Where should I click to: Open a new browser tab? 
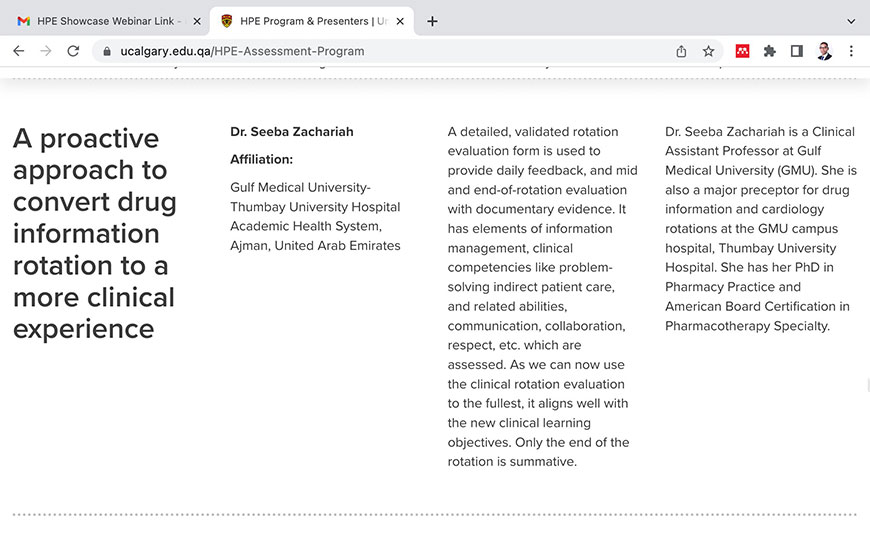[432, 21]
